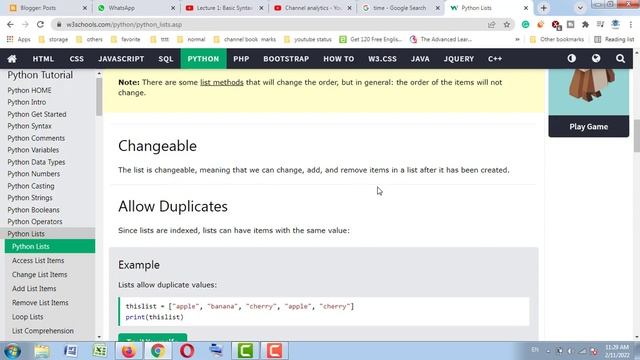Open the favorite bookmarks folder
The image size is (640, 360).
(126, 40)
